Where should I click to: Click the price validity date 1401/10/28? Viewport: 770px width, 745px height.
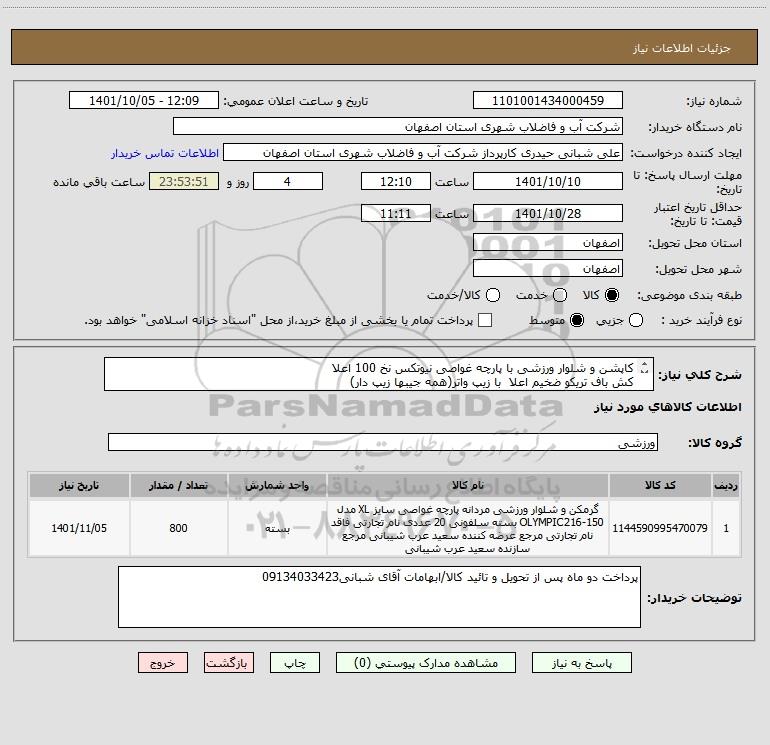tap(548, 213)
